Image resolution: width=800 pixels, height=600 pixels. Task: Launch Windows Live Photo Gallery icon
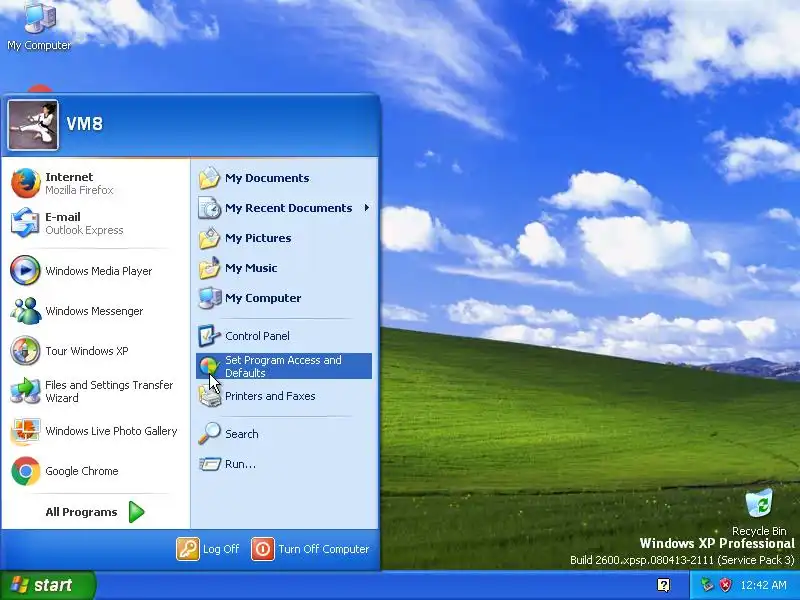point(25,431)
